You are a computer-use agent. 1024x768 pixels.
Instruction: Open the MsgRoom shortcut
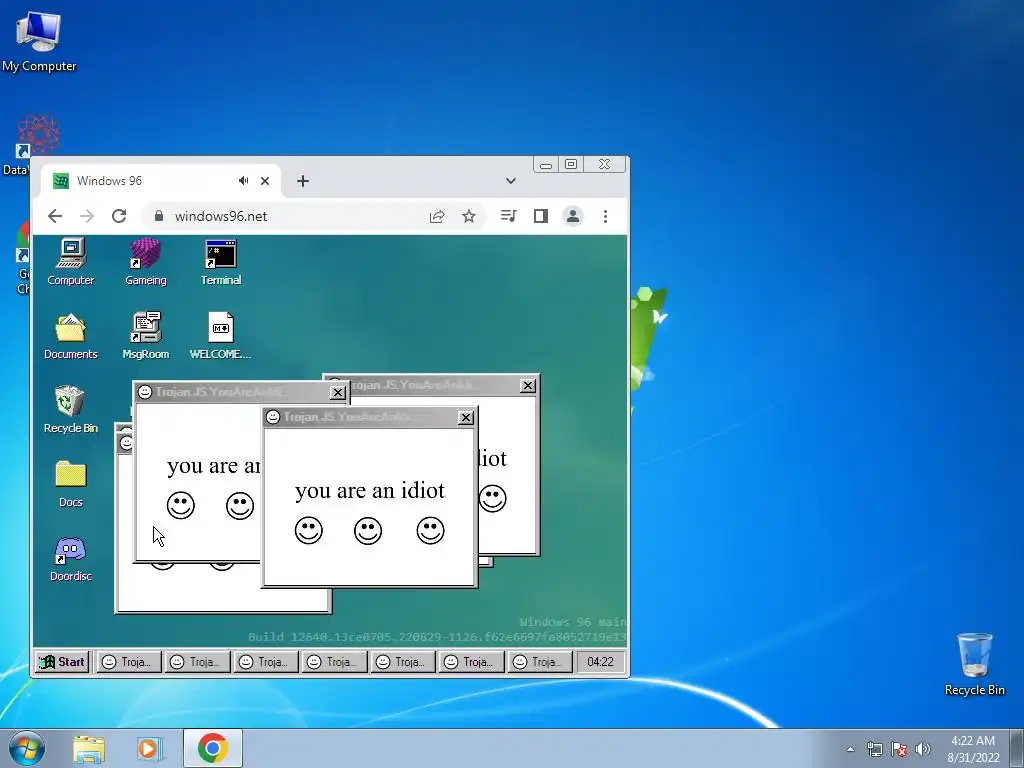(146, 336)
